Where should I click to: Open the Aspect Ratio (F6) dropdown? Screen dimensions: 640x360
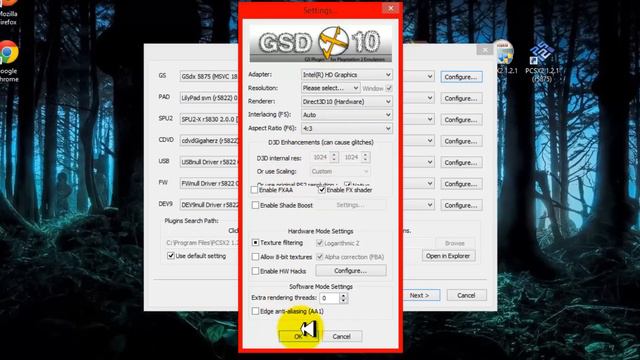pyautogui.click(x=347, y=129)
